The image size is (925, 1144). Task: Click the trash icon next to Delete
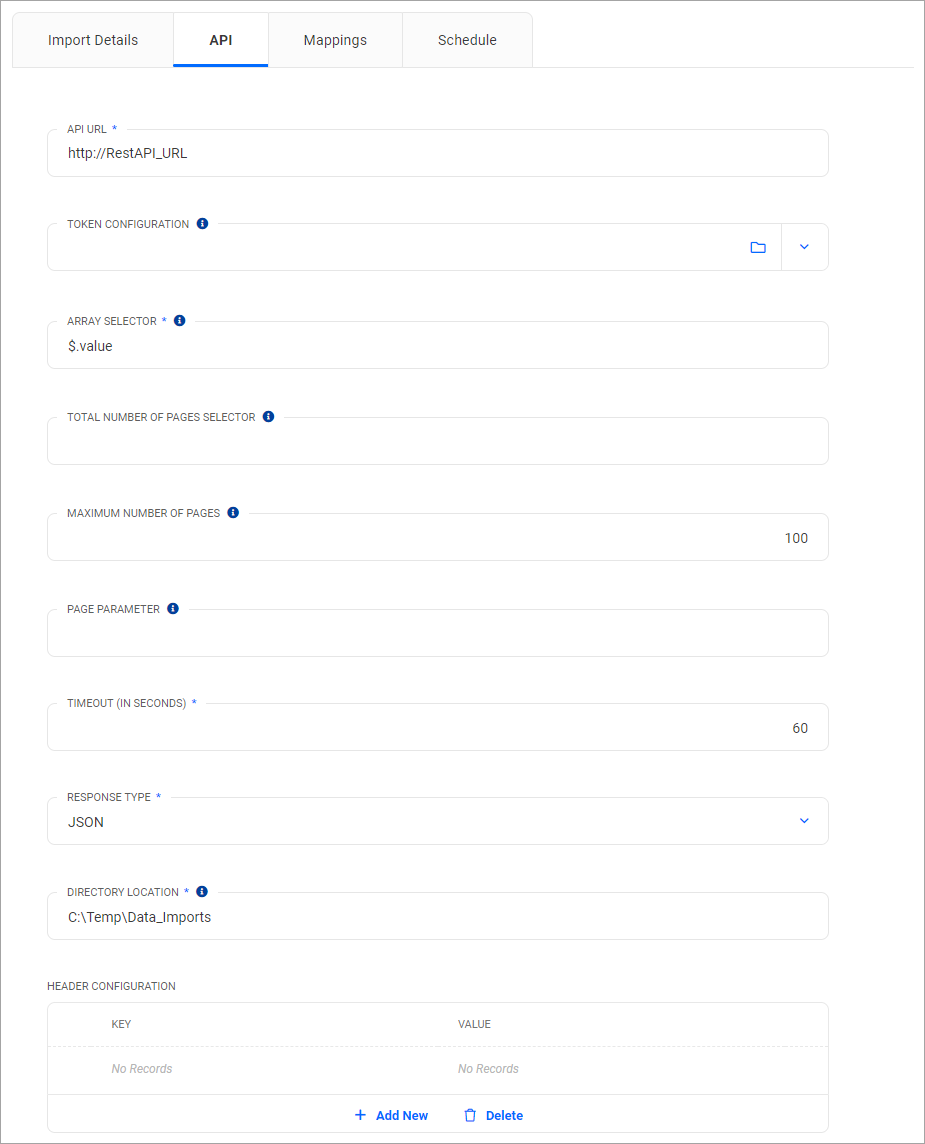coord(468,1114)
